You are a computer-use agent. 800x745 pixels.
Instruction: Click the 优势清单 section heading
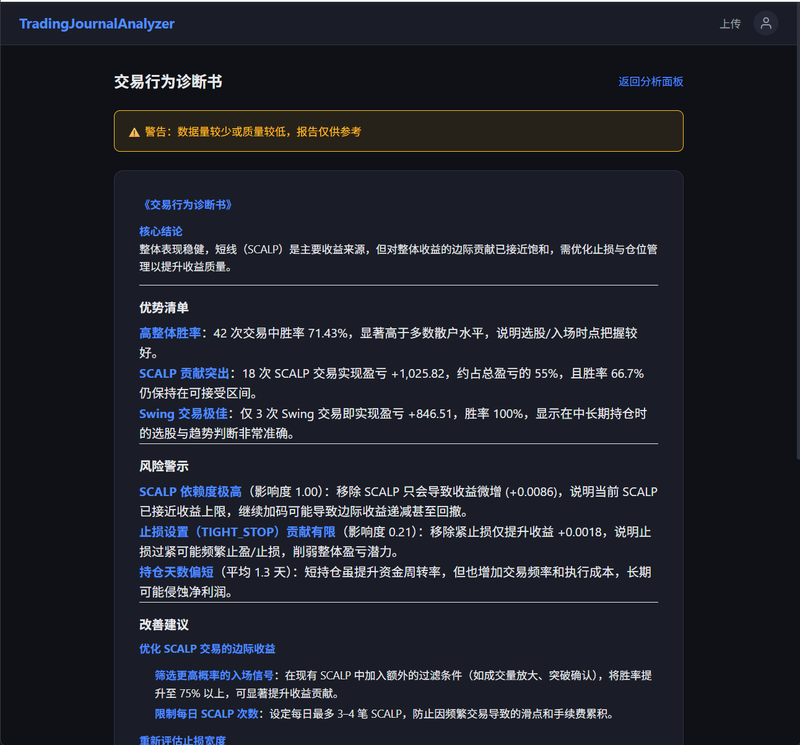164,308
